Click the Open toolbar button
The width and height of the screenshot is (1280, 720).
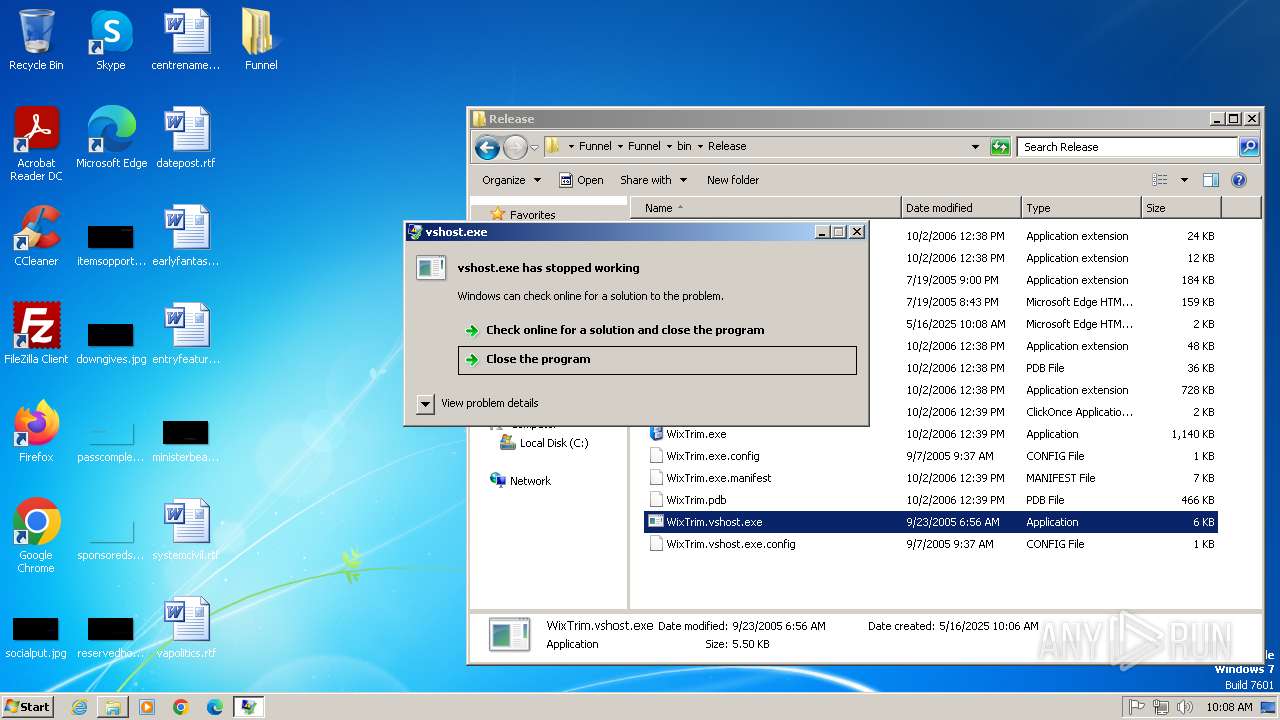[581, 180]
